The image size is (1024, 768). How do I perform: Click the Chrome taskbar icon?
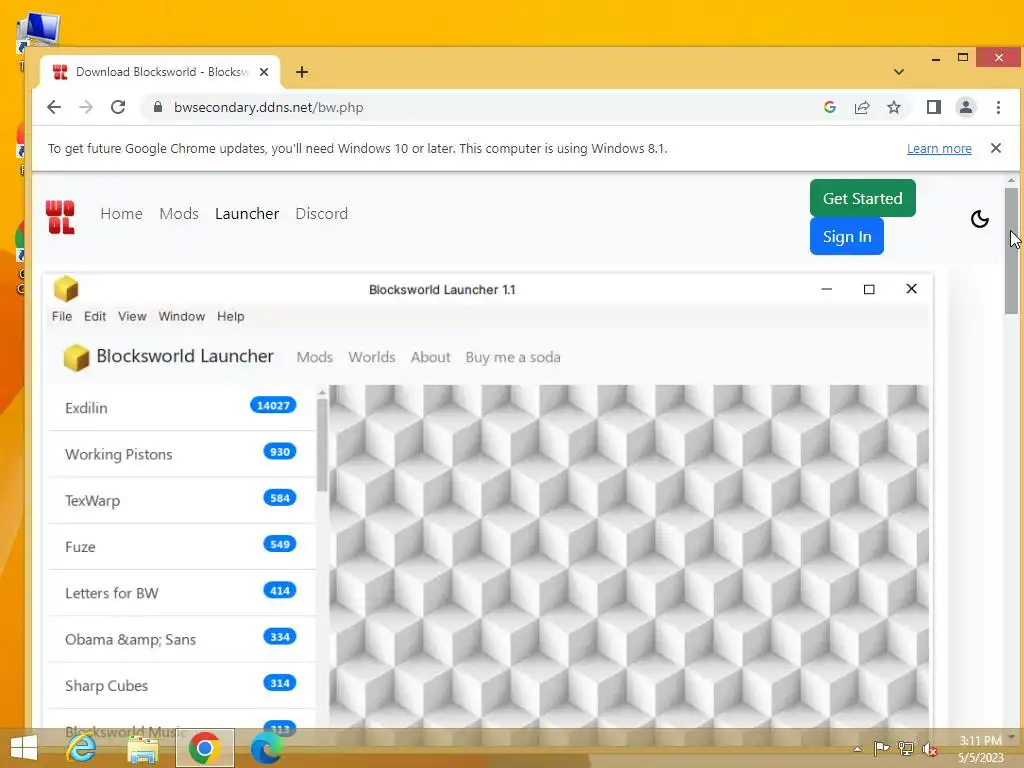(x=204, y=748)
